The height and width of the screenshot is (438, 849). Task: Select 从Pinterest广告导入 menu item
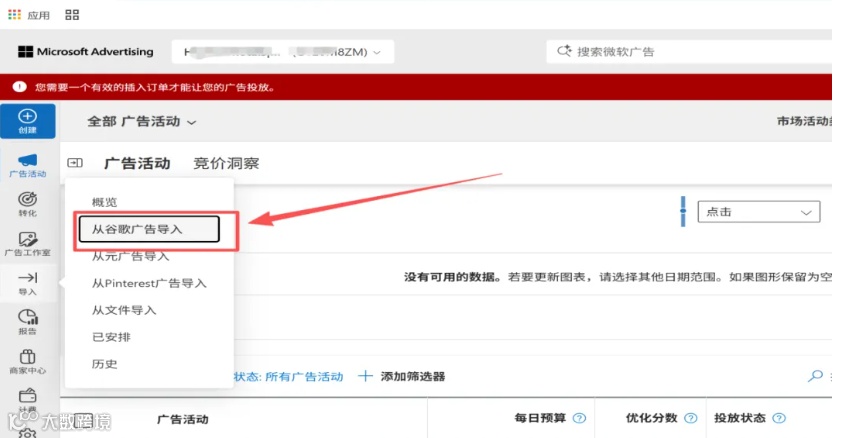149,283
